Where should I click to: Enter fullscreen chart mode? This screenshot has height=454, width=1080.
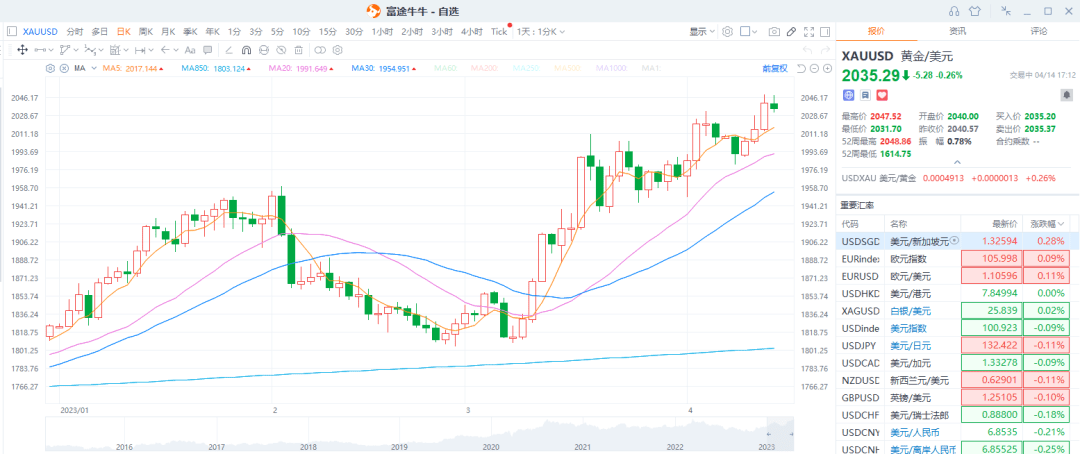click(x=808, y=32)
